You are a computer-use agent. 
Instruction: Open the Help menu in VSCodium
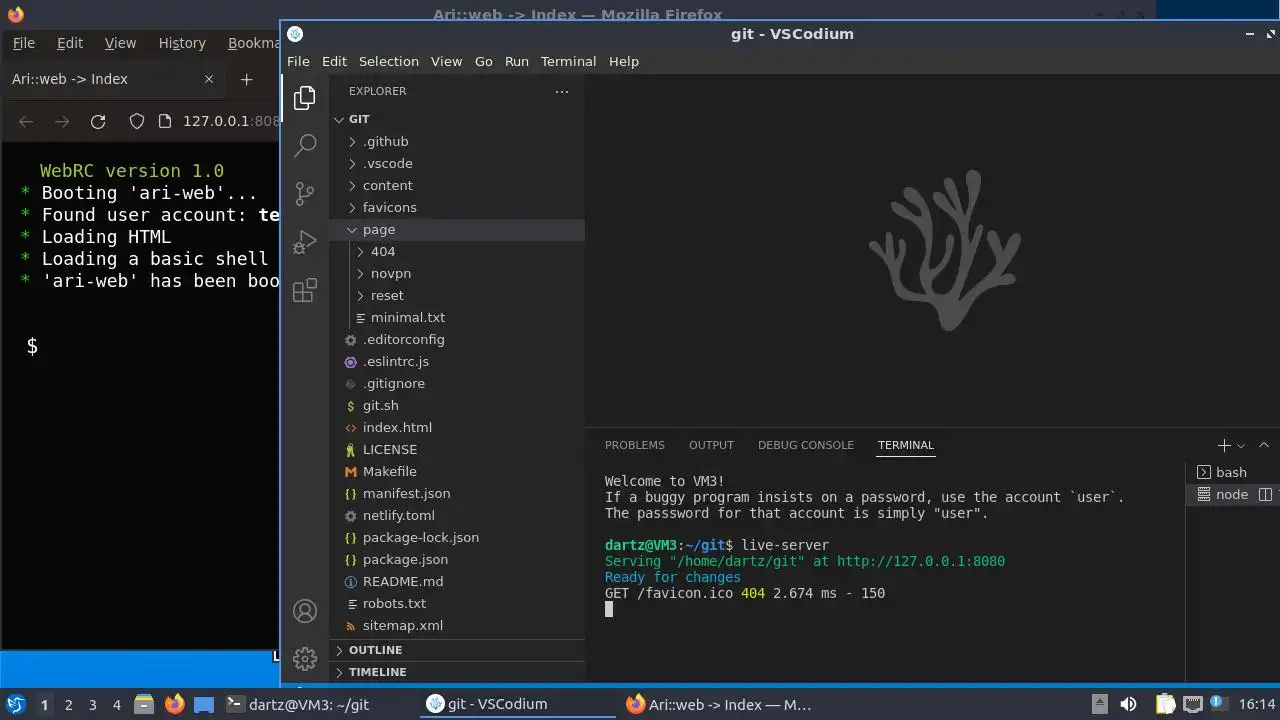(624, 61)
